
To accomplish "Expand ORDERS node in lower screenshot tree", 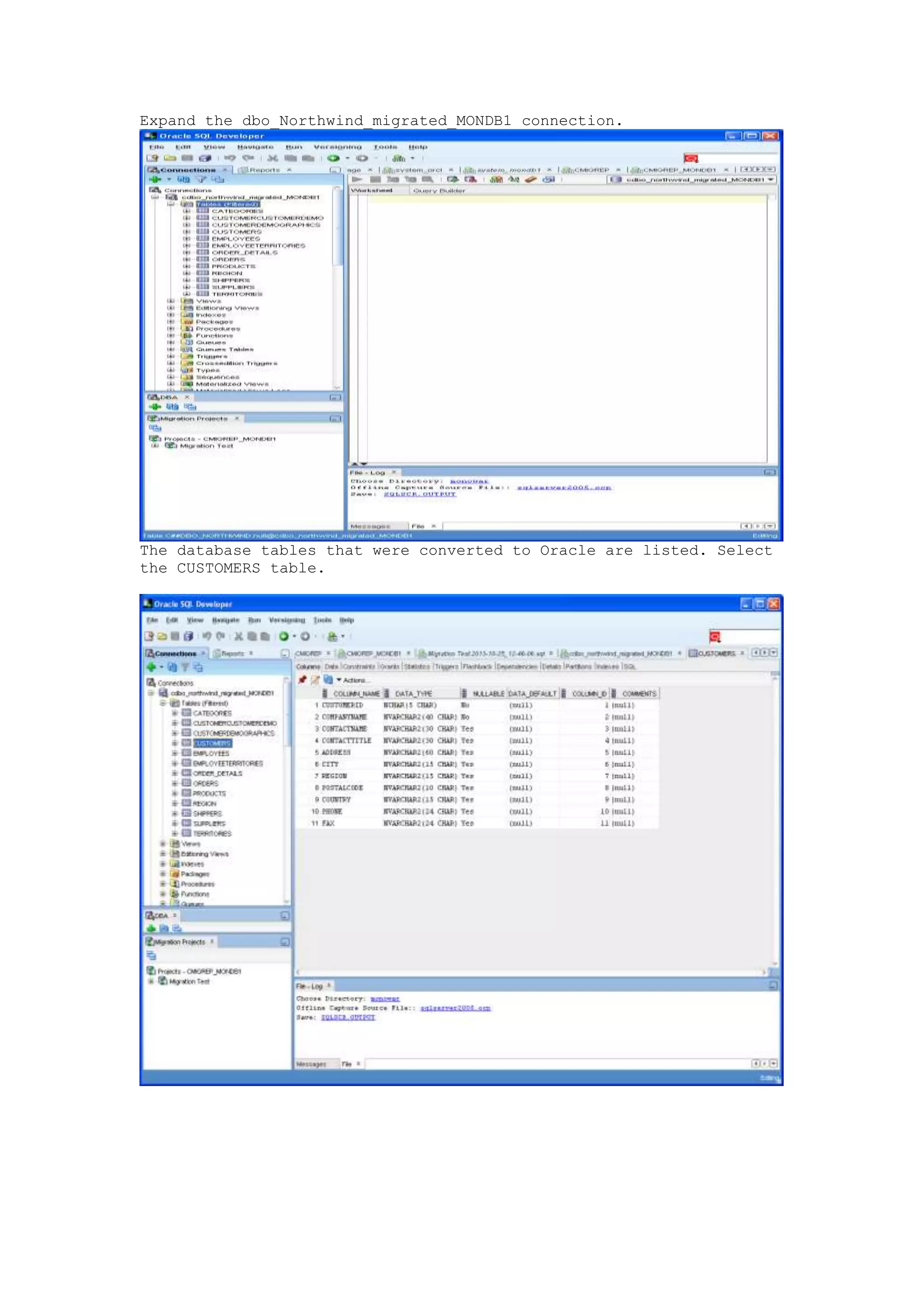I will pyautogui.click(x=175, y=783).
